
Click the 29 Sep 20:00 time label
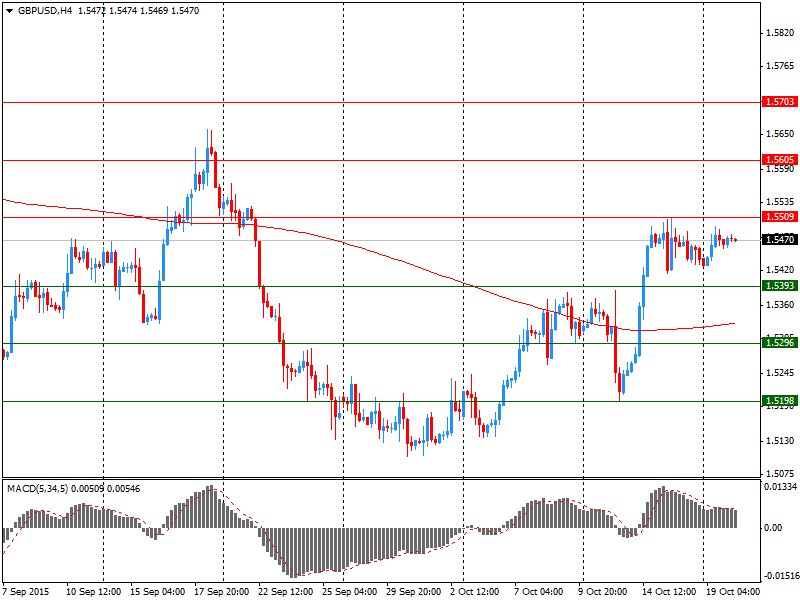(414, 592)
